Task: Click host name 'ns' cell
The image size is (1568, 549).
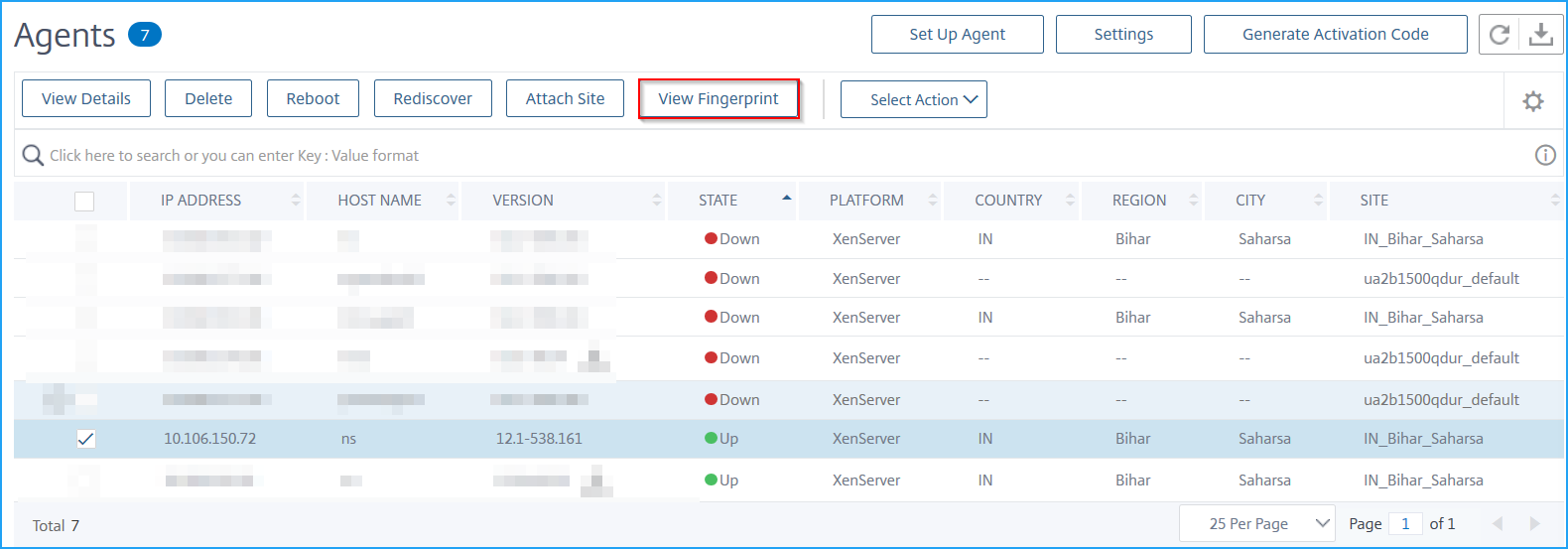Action: (348, 439)
